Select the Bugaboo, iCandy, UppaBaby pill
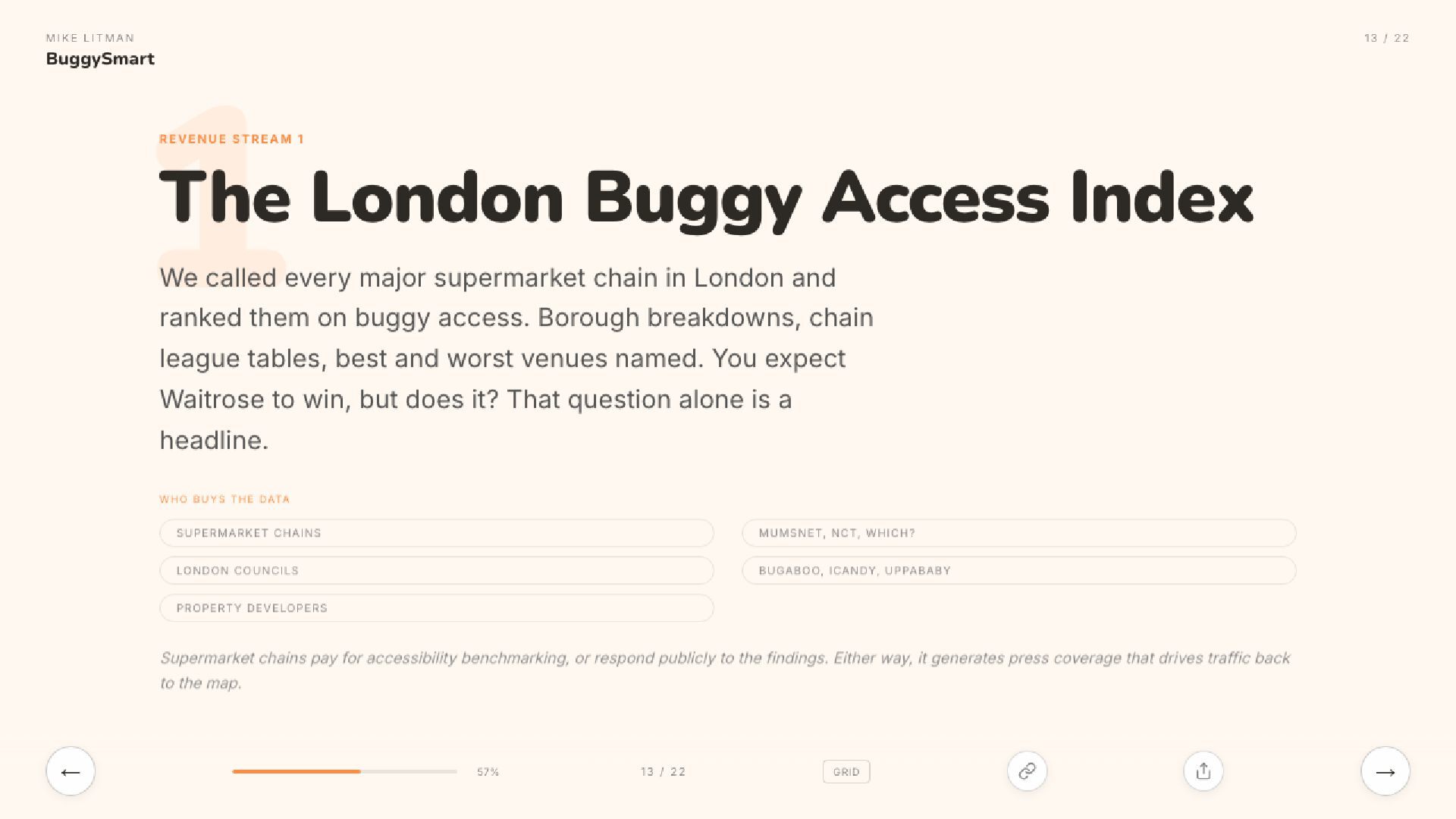The image size is (1456, 819). tap(1019, 570)
